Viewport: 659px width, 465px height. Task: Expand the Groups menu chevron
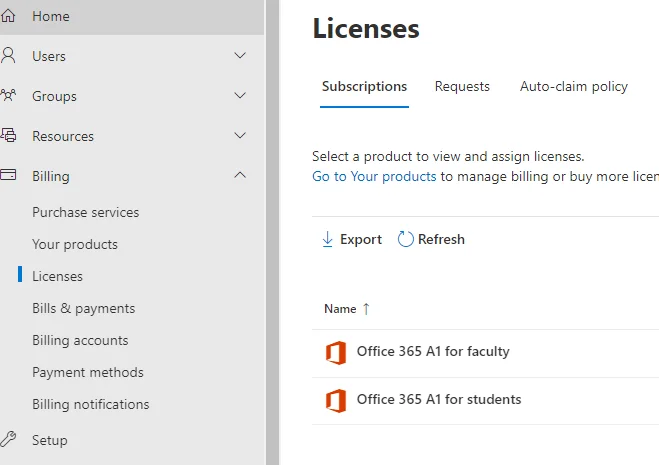[x=240, y=95]
